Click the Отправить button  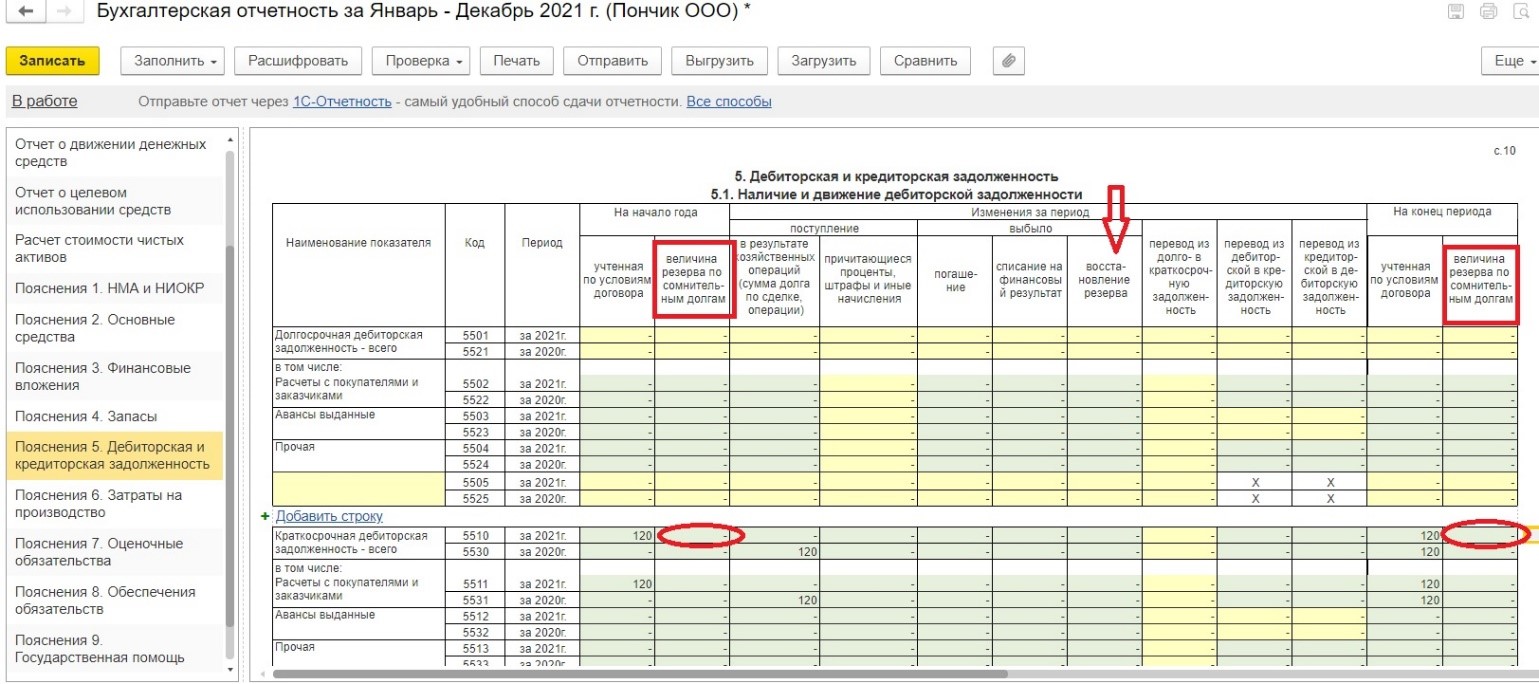(x=613, y=61)
